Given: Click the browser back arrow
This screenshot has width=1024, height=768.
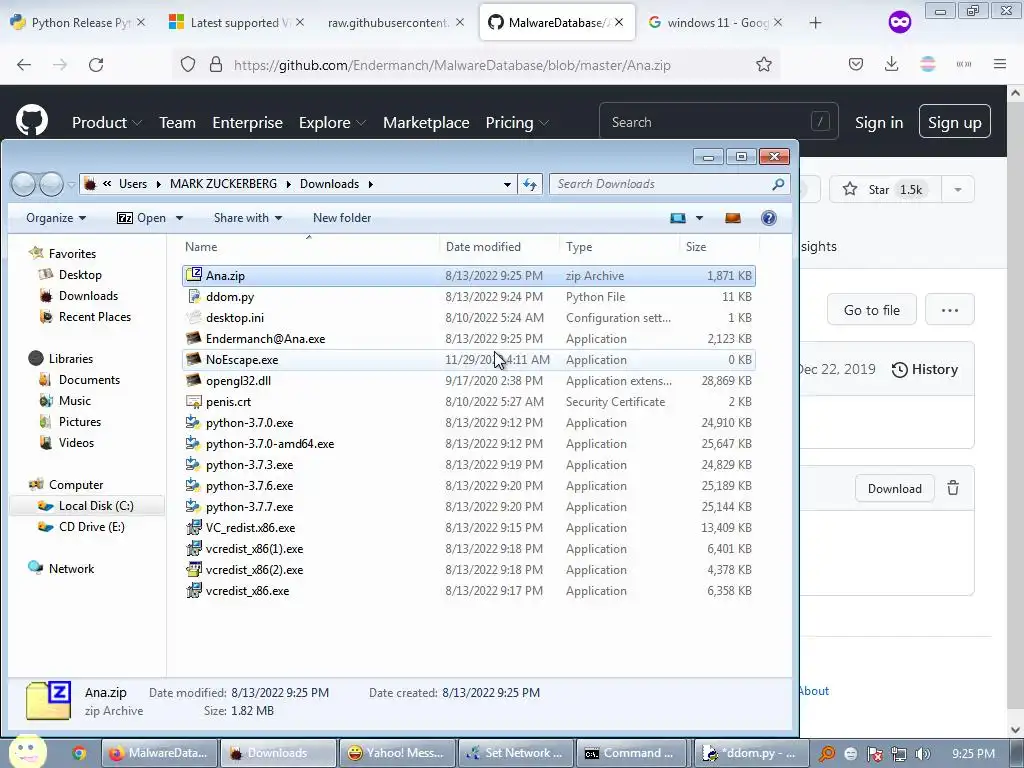Looking at the screenshot, I should click(24, 65).
